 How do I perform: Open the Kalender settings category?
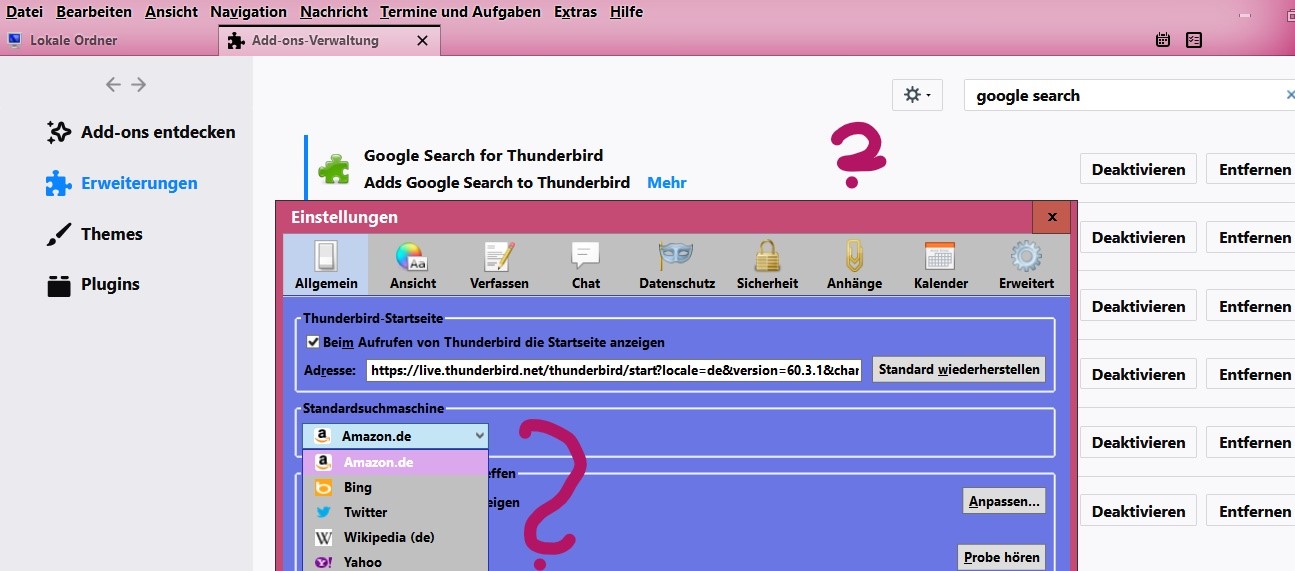coord(941,265)
